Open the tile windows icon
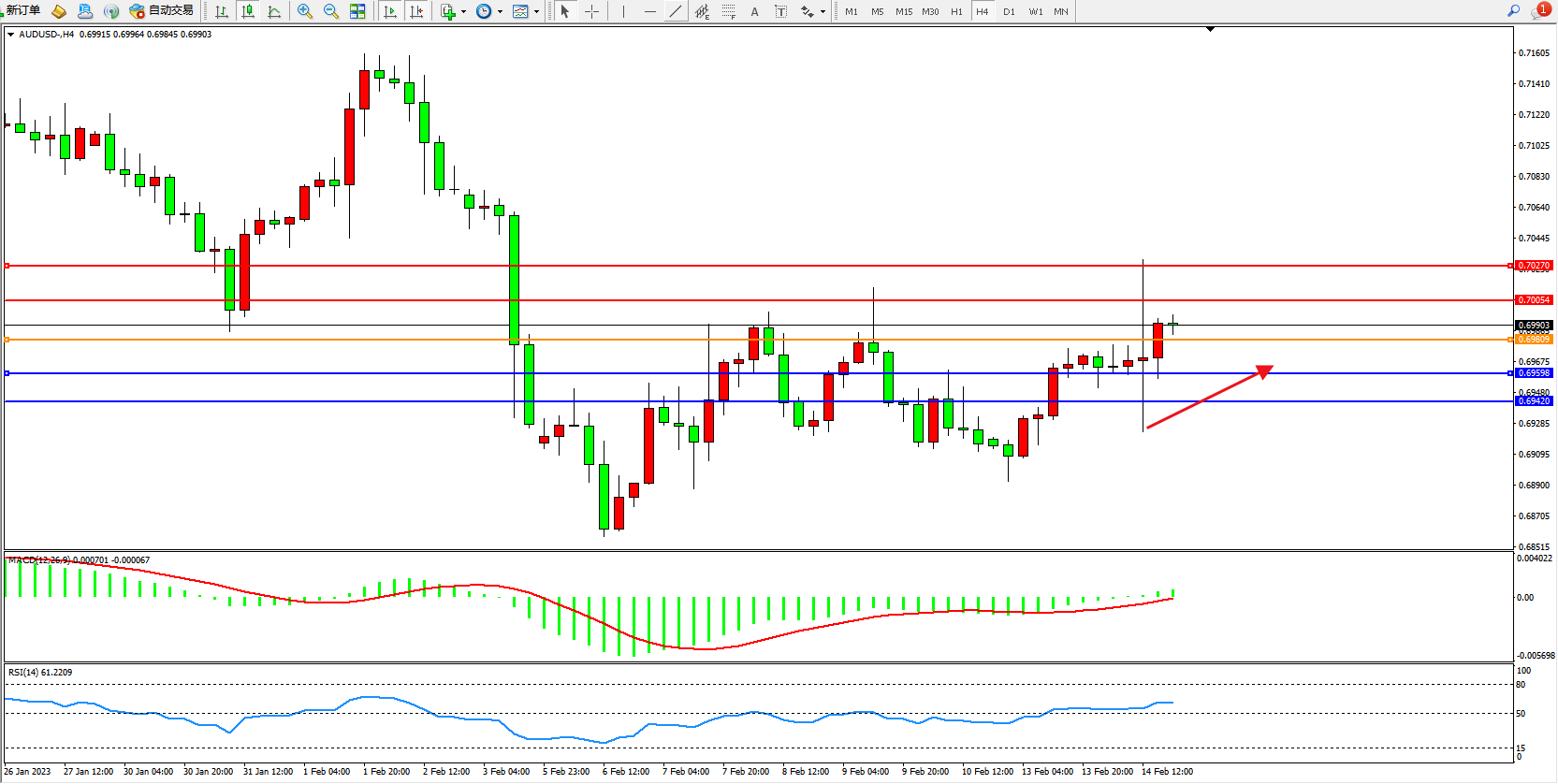Viewport: 1558px width, 784px height. tap(357, 11)
